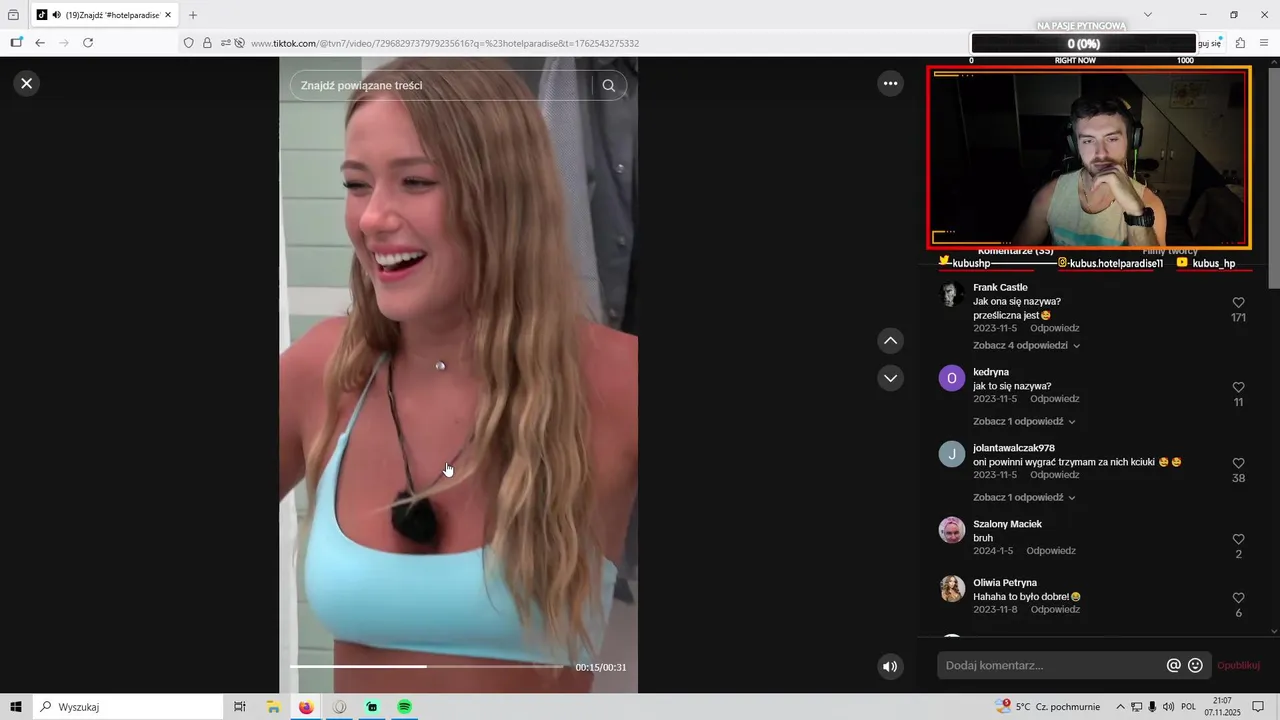Image resolution: width=1280 pixels, height=720 pixels.
Task: Go back with the browser back arrow
Action: click(x=40, y=43)
